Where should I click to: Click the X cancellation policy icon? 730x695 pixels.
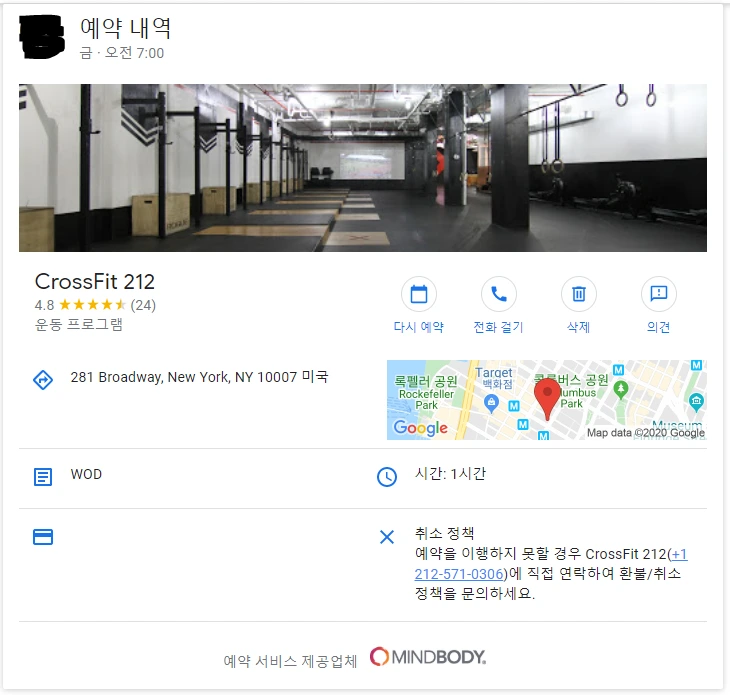coord(387,537)
